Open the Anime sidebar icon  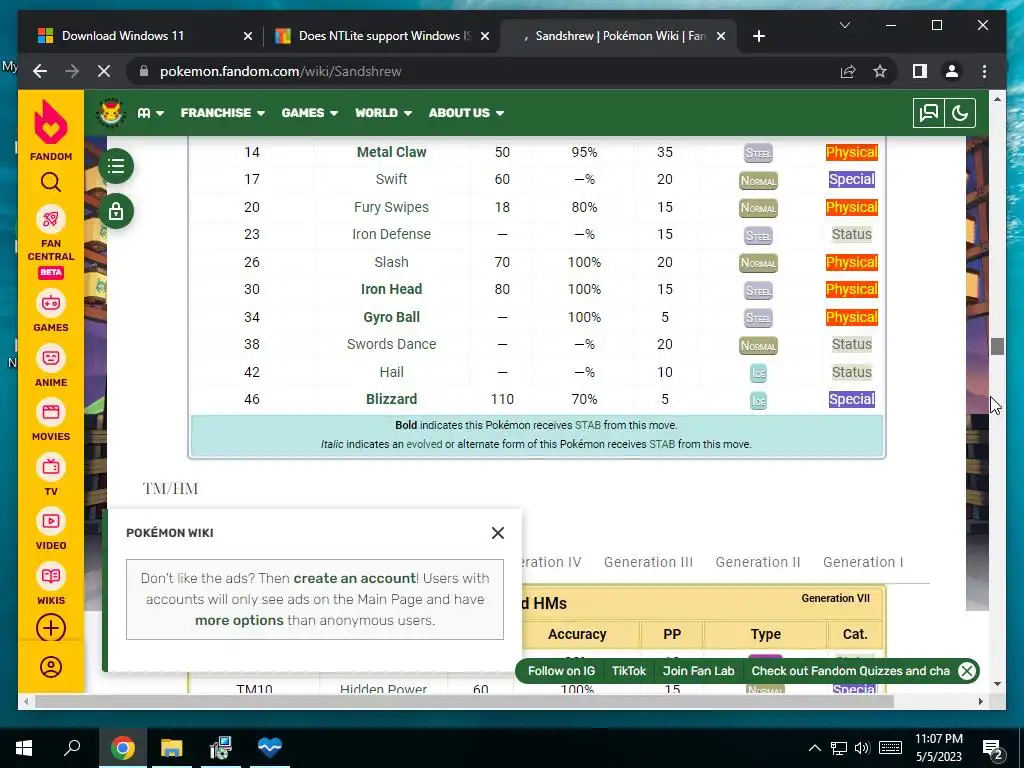pos(50,358)
